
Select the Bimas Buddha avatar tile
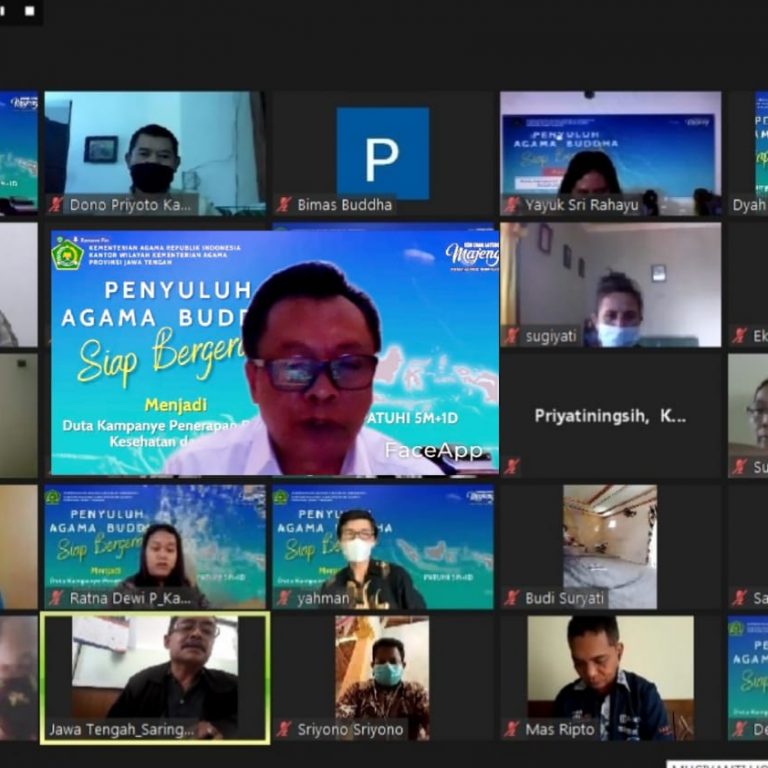click(383, 153)
